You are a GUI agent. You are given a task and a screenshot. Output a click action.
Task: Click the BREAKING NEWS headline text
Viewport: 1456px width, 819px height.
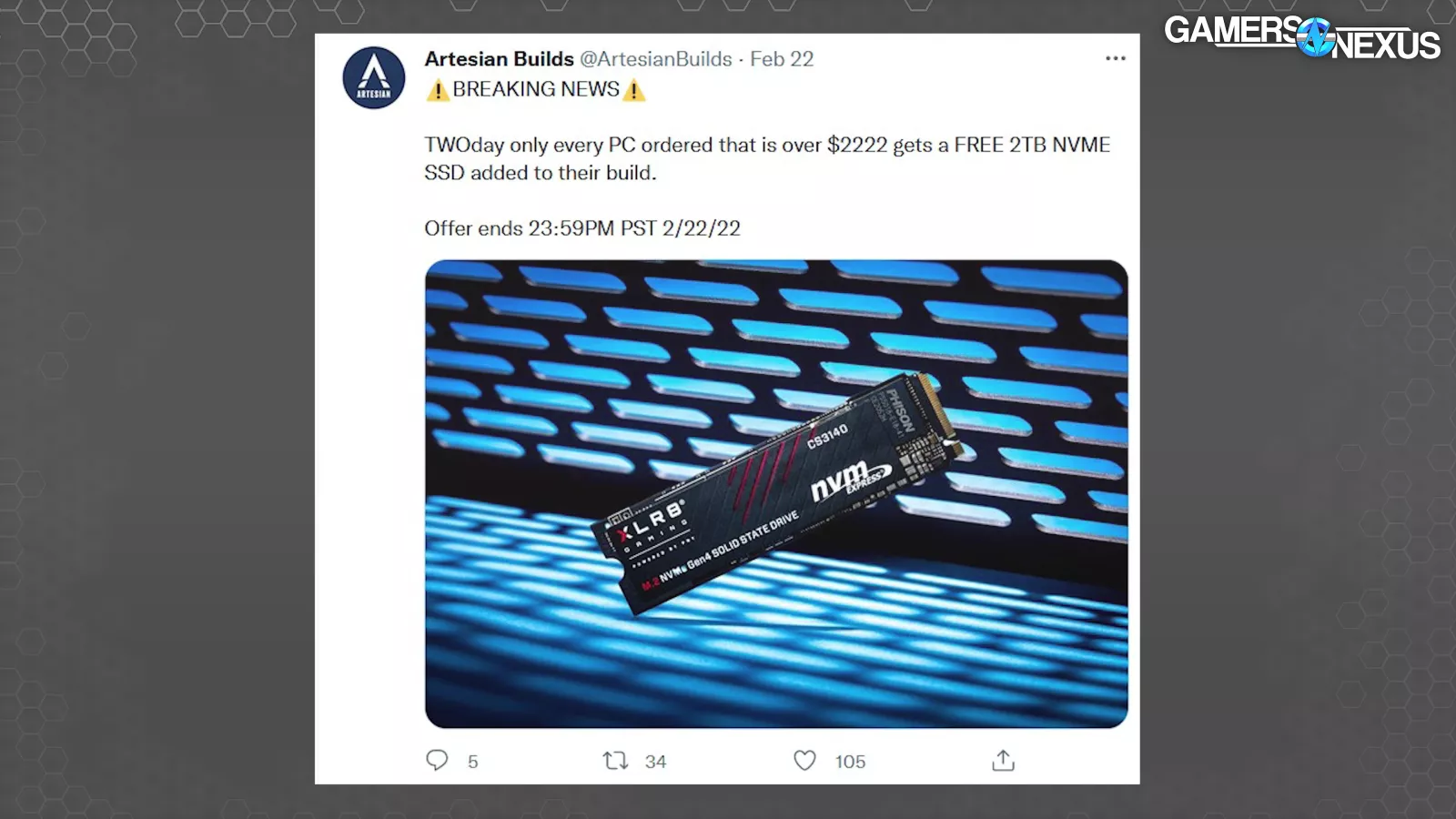tap(536, 89)
